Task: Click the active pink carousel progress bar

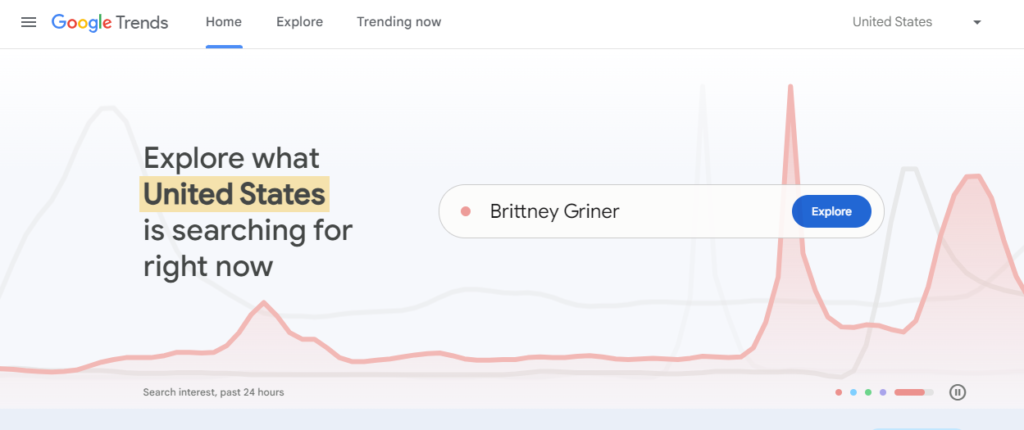Action: click(x=912, y=392)
